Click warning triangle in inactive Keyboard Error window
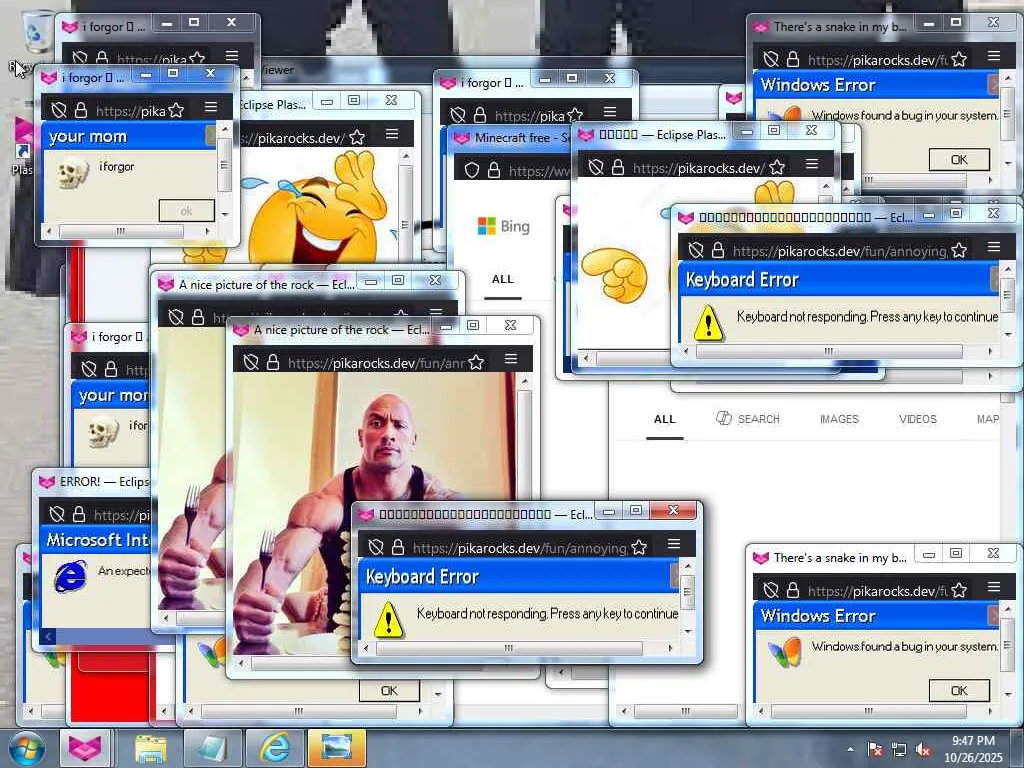 708,323
